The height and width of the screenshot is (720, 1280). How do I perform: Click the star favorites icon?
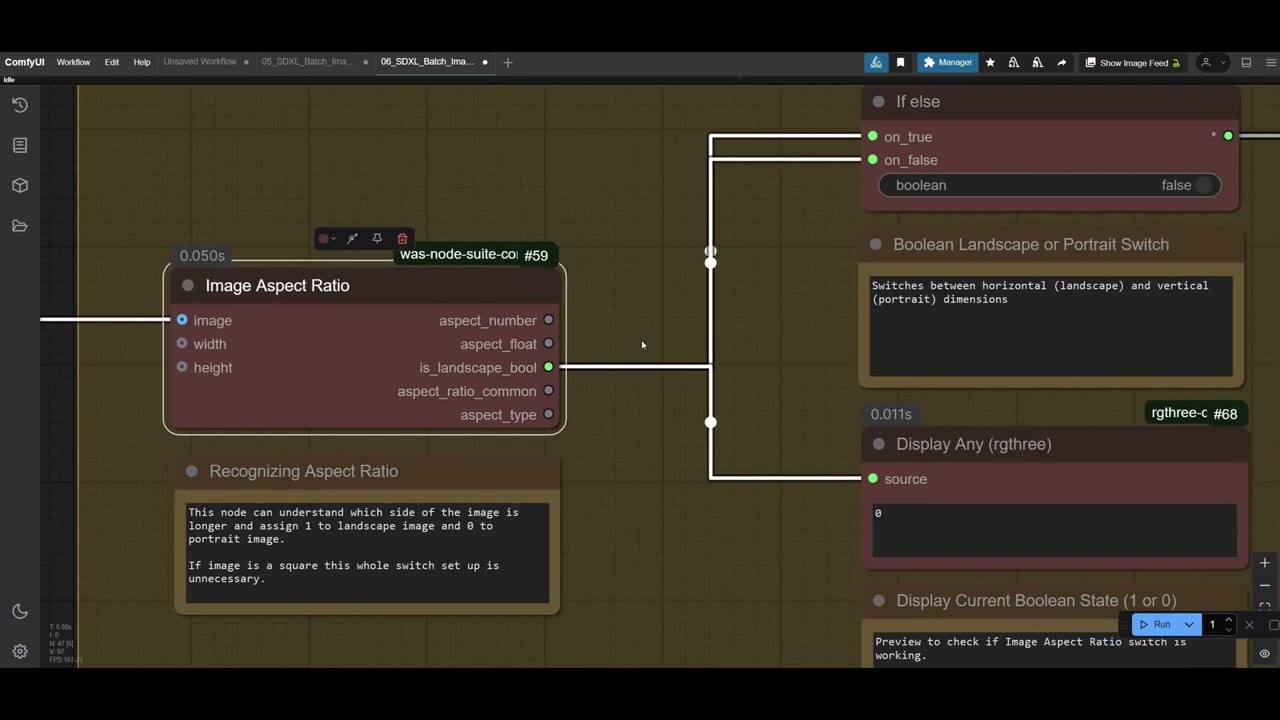(x=990, y=62)
